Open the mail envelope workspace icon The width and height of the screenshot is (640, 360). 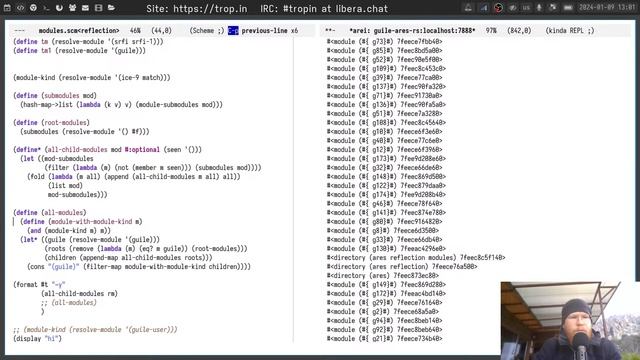click(x=85, y=8)
